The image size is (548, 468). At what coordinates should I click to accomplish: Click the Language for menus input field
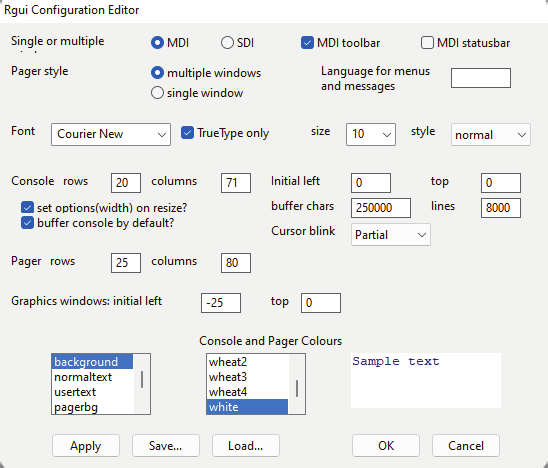[x=481, y=78]
